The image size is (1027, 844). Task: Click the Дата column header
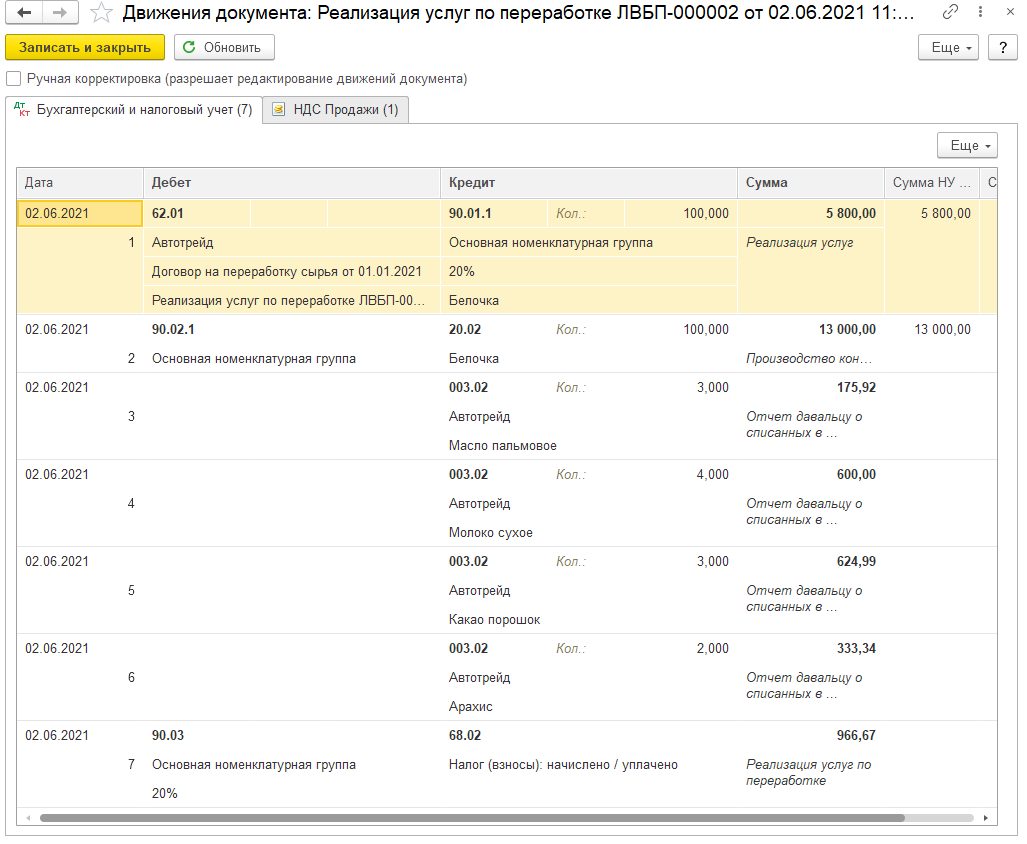pos(79,183)
